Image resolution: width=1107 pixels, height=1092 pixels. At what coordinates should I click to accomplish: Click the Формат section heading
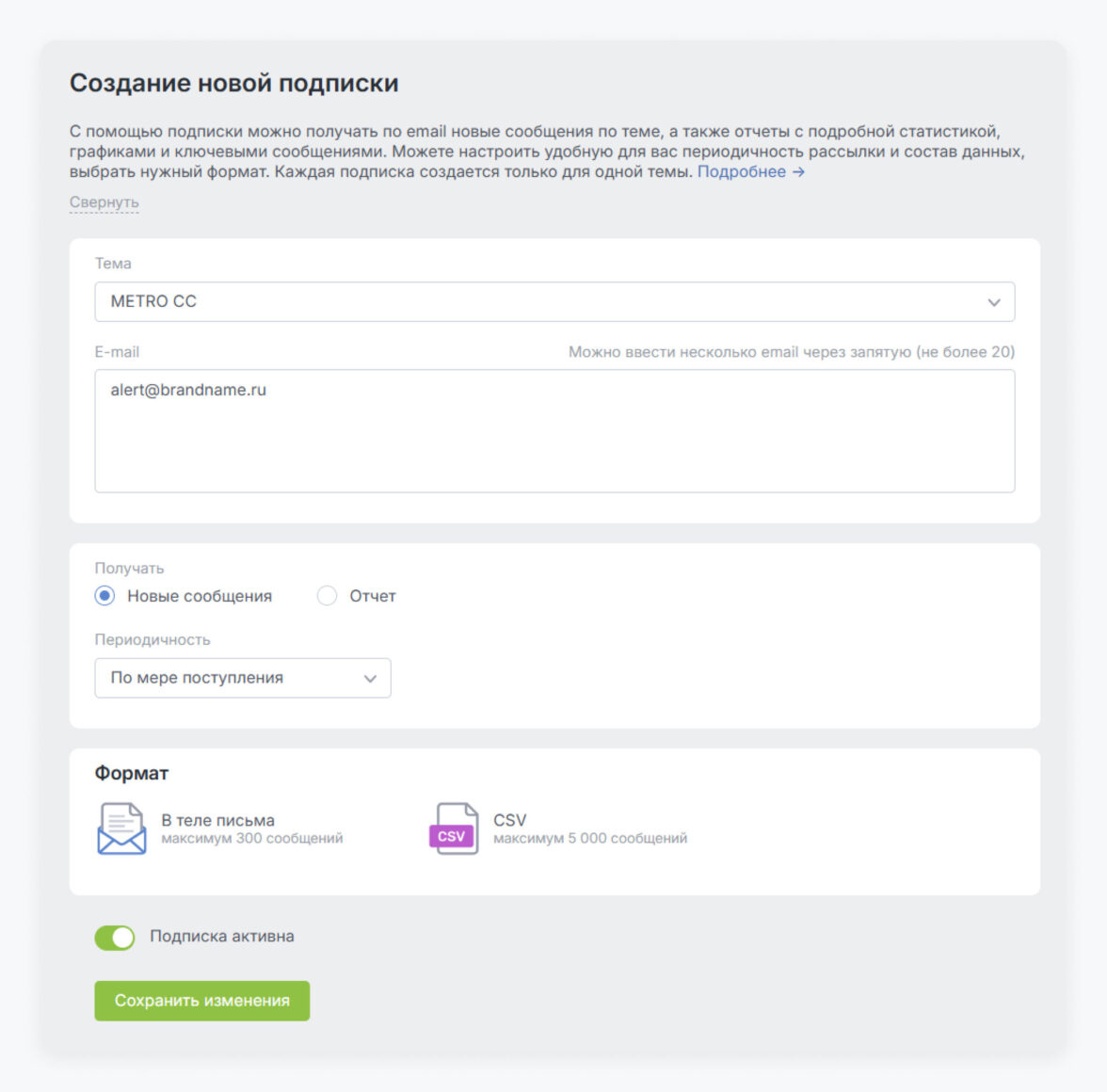(x=131, y=774)
